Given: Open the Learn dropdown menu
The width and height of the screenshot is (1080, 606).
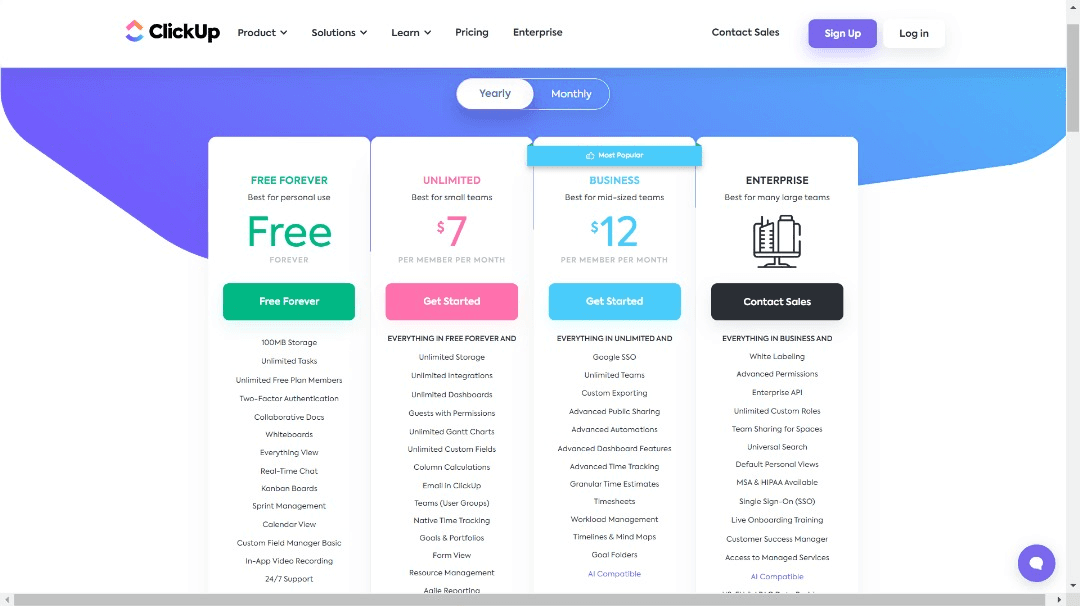Looking at the screenshot, I should [410, 32].
